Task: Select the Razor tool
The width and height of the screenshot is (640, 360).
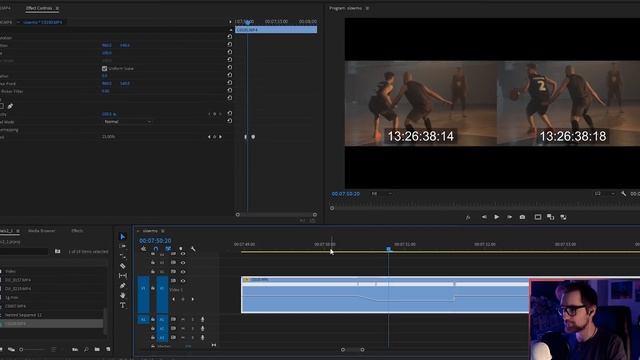Action: coord(122,266)
